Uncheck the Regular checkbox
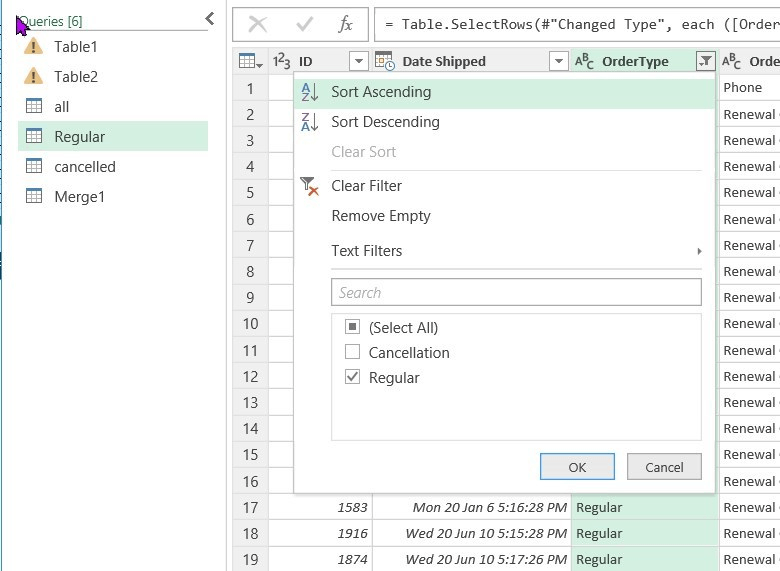Screen dimensions: 780x571 [352, 377]
